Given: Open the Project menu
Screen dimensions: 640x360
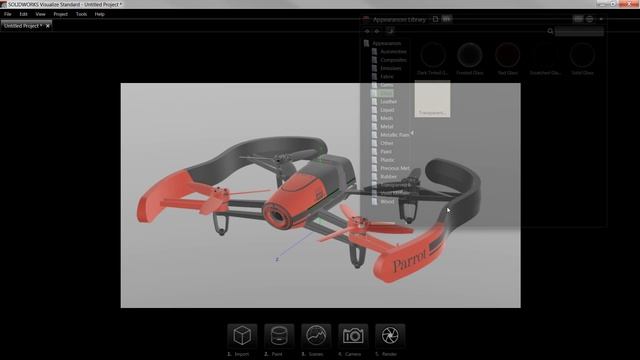Looking at the screenshot, I should (x=60, y=14).
